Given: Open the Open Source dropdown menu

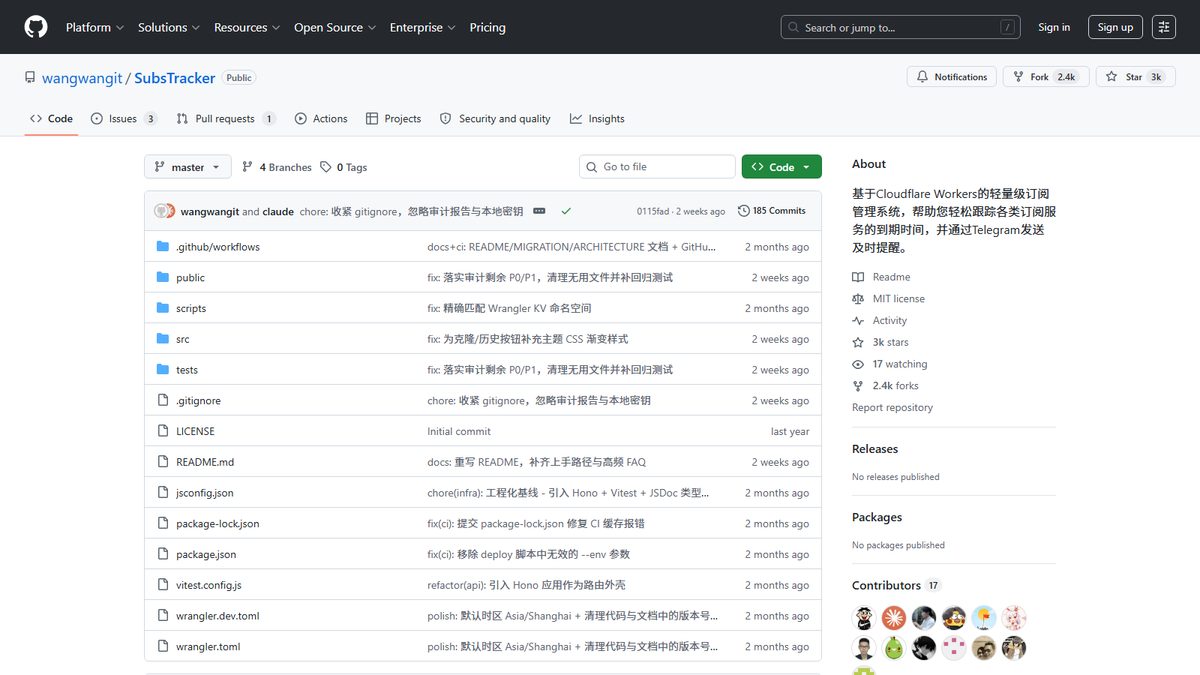Looking at the screenshot, I should 335,27.
